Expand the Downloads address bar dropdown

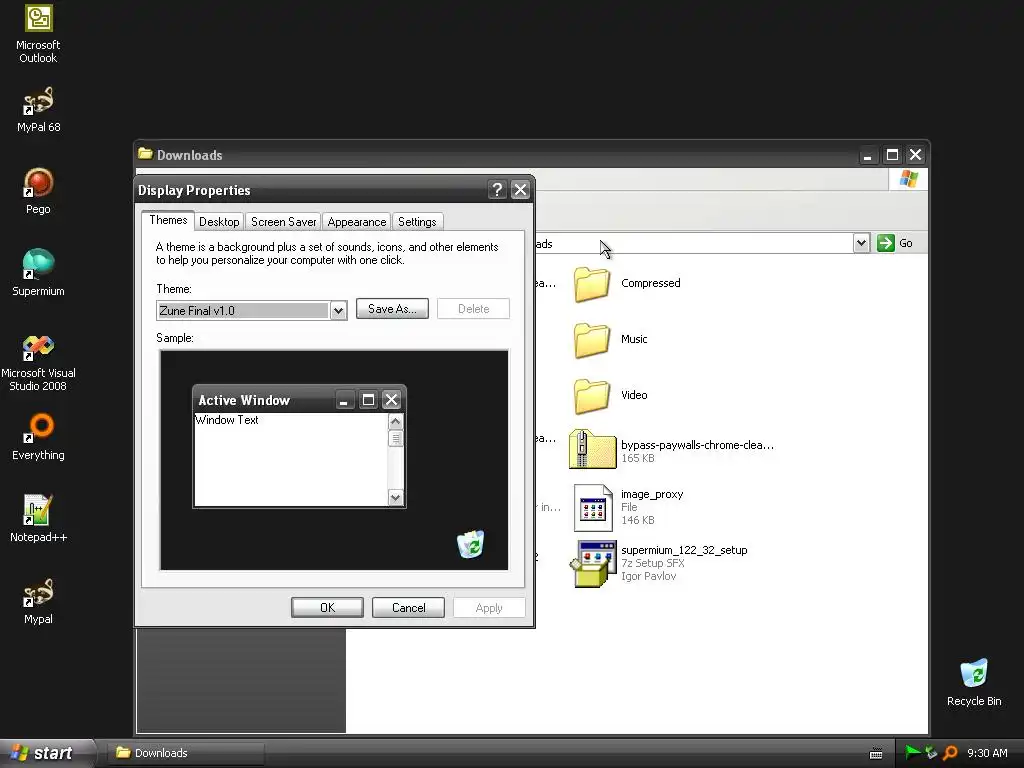pos(861,243)
